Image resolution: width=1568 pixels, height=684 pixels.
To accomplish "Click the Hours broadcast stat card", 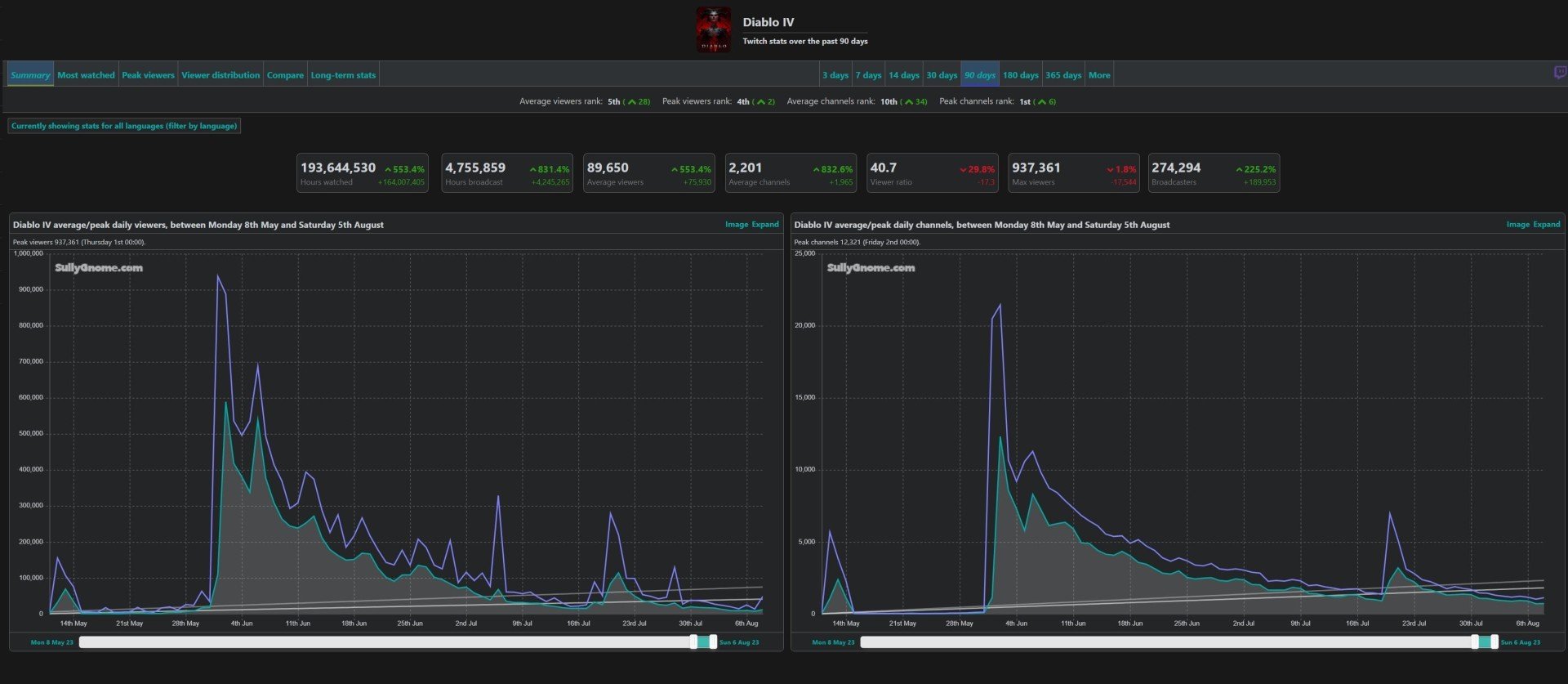I will click(x=507, y=172).
